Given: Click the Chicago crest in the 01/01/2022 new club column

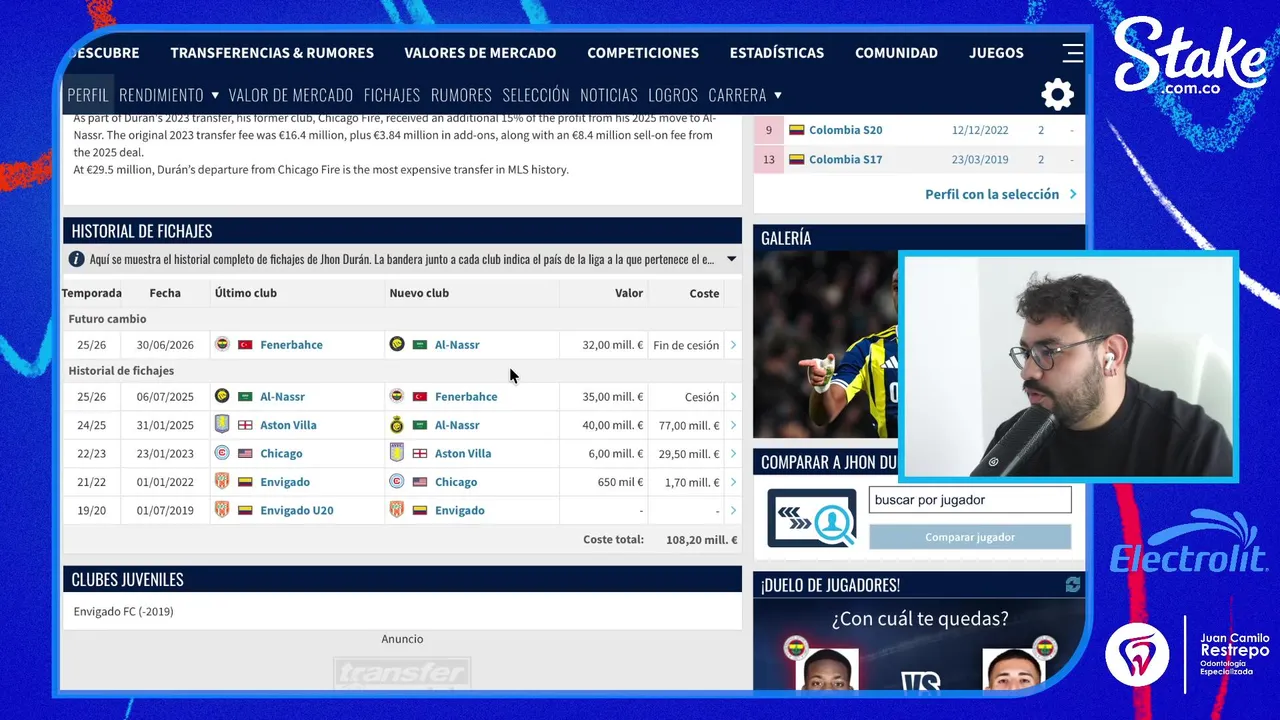Looking at the screenshot, I should coord(397,482).
